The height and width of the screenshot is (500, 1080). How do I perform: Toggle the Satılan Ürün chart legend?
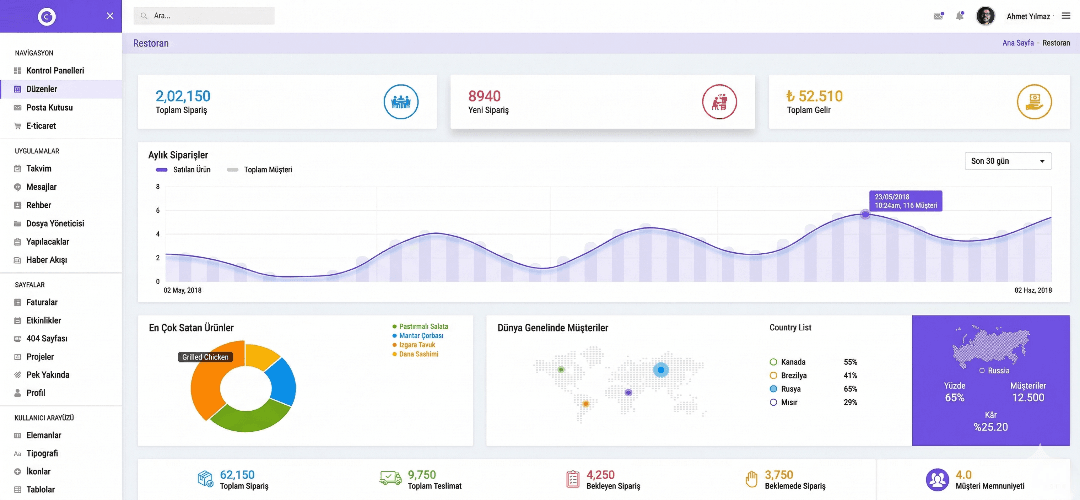pyautogui.click(x=182, y=170)
